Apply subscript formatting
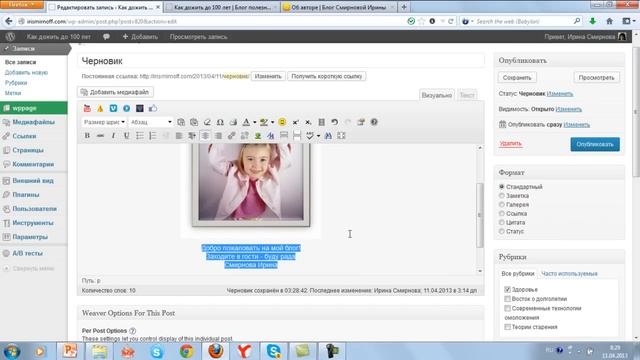This screenshot has width=640, height=360. click(308, 122)
